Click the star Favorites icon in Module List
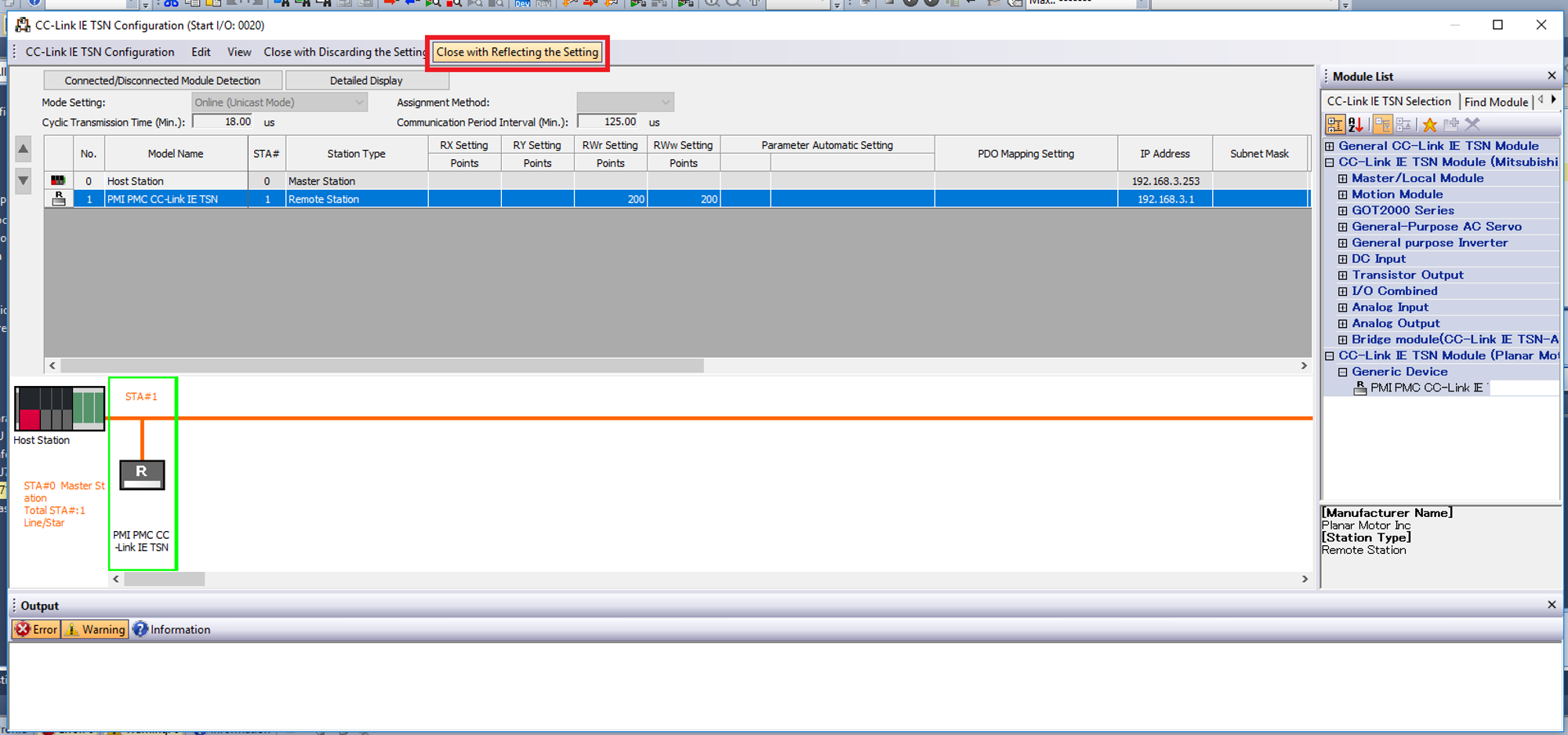 point(1430,124)
